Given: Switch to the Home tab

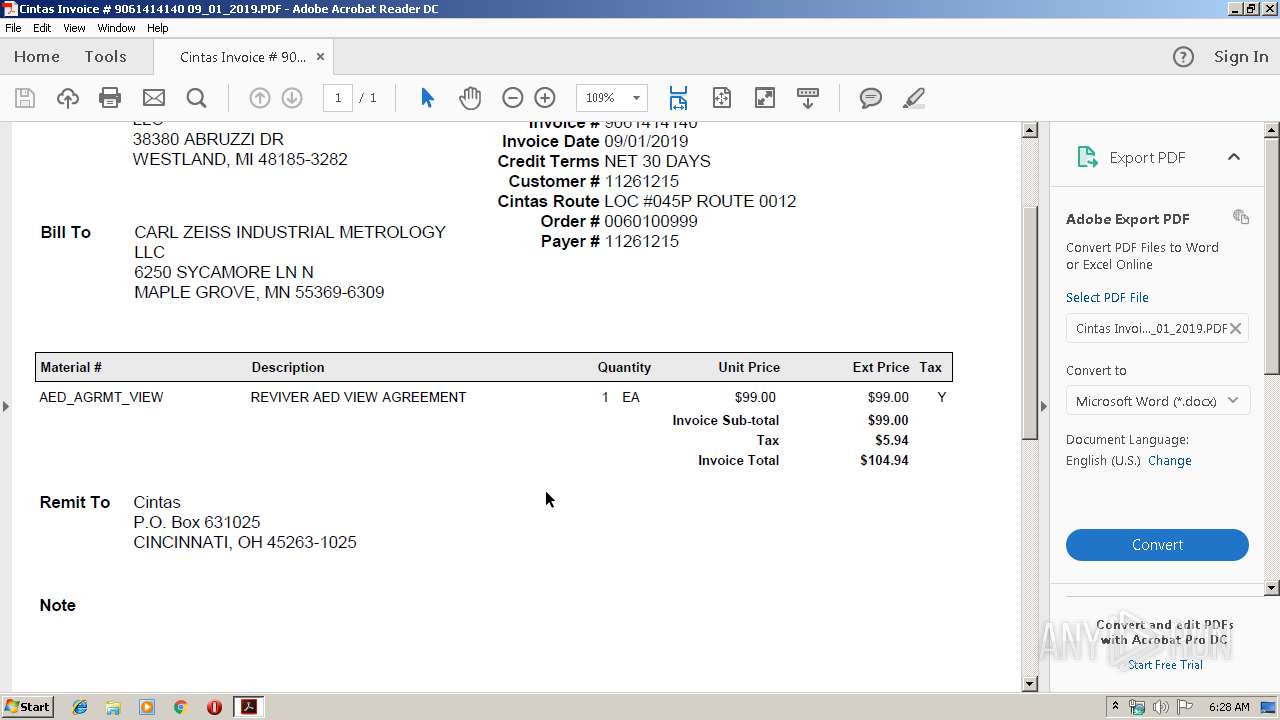Looking at the screenshot, I should [x=37, y=57].
